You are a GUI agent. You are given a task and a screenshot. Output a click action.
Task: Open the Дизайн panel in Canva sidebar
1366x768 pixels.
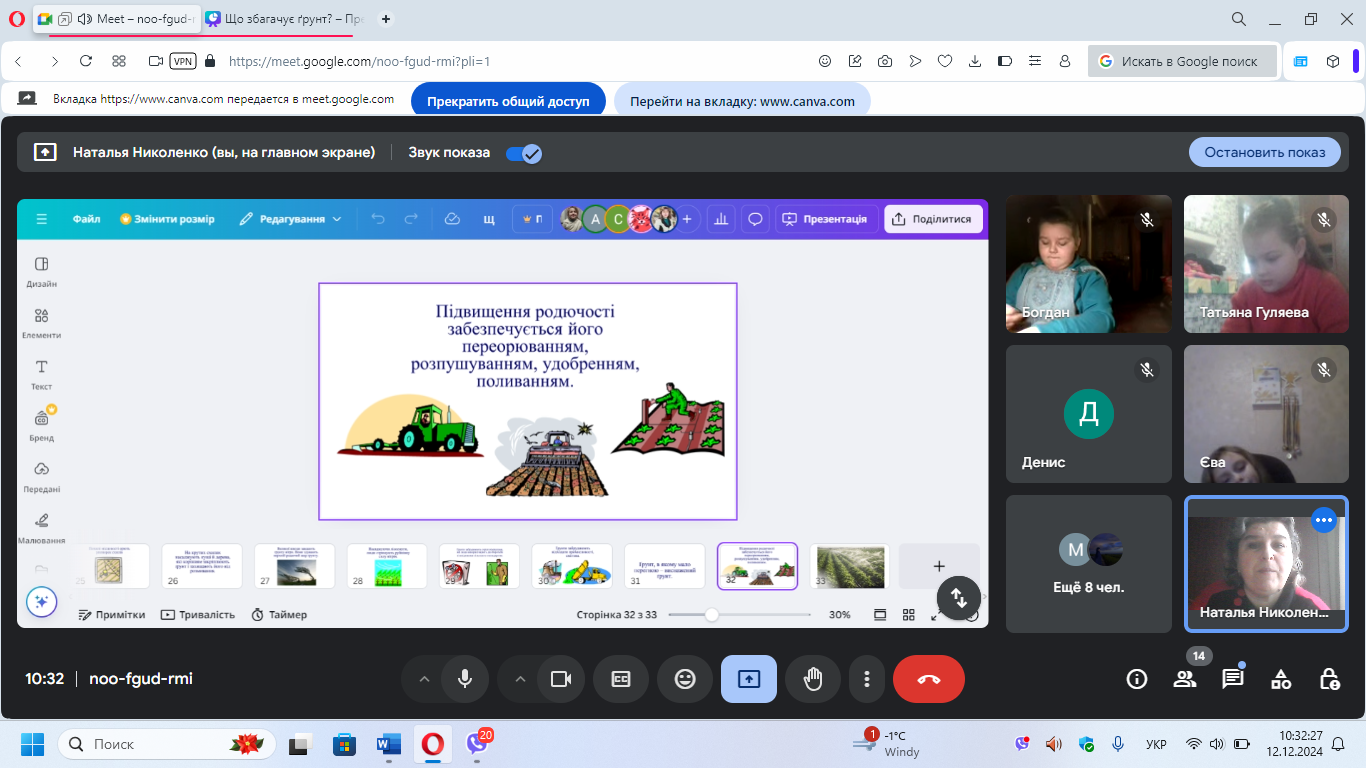point(42,271)
